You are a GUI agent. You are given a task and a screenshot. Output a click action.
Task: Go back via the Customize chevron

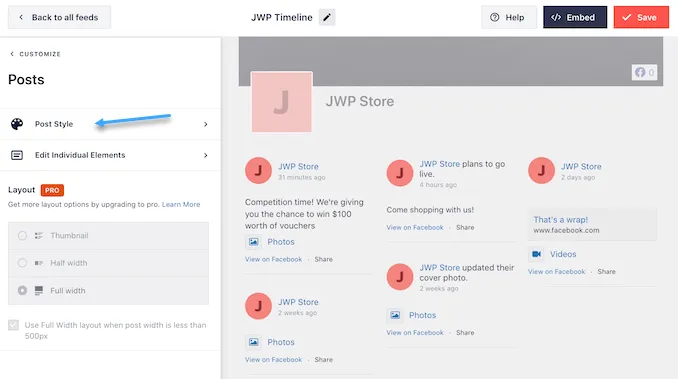point(12,54)
